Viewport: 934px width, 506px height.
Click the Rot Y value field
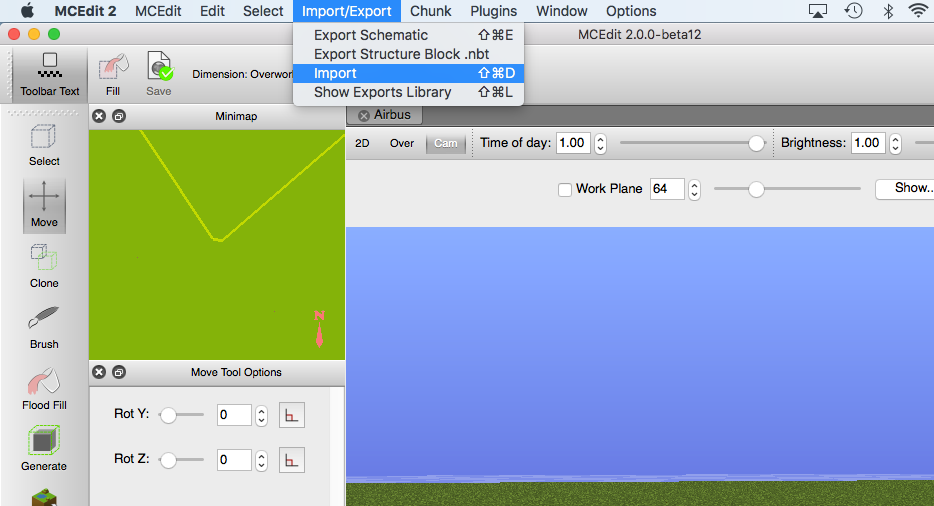235,415
